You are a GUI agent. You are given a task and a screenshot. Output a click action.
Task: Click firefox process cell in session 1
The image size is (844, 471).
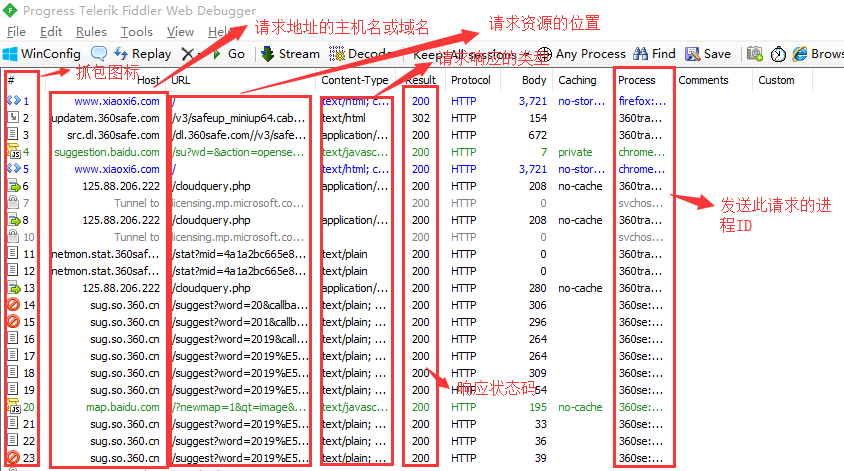pos(642,101)
